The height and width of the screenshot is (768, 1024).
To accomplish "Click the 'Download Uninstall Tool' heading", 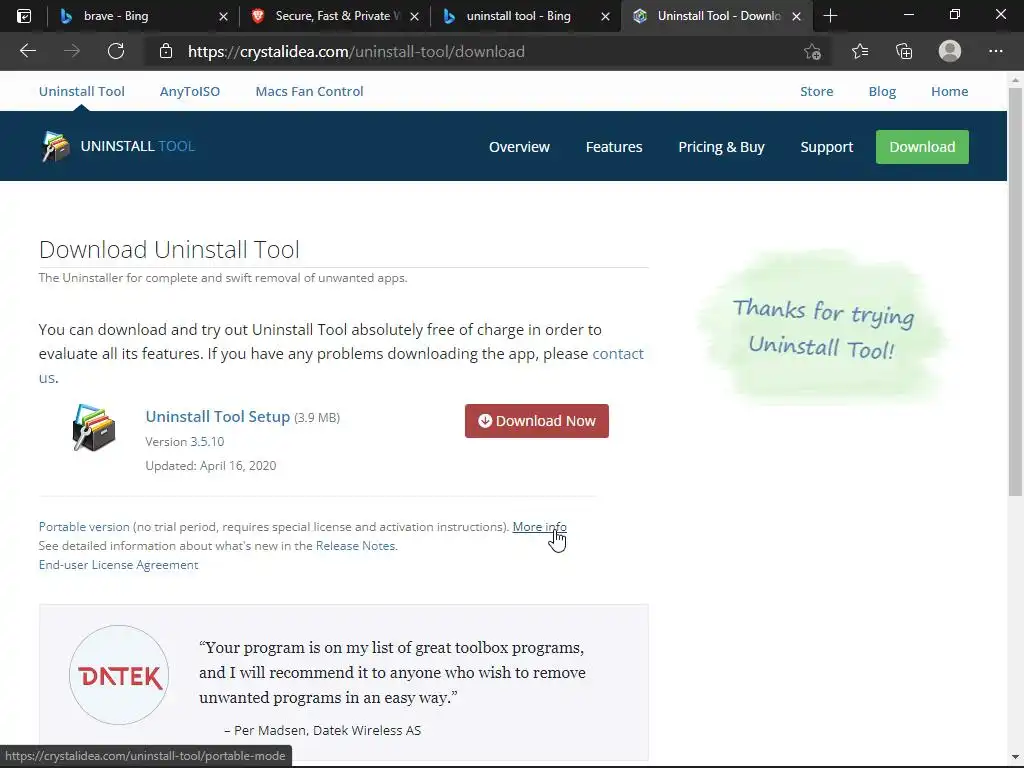I will 169,249.
